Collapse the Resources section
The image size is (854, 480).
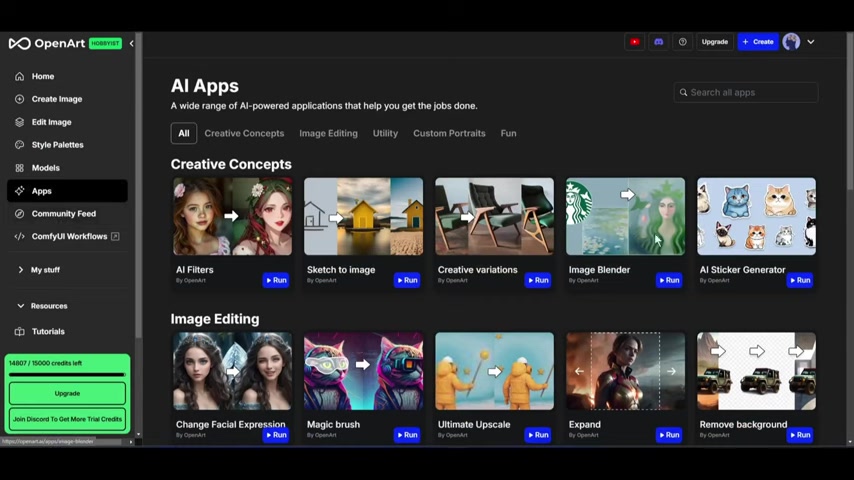48,306
